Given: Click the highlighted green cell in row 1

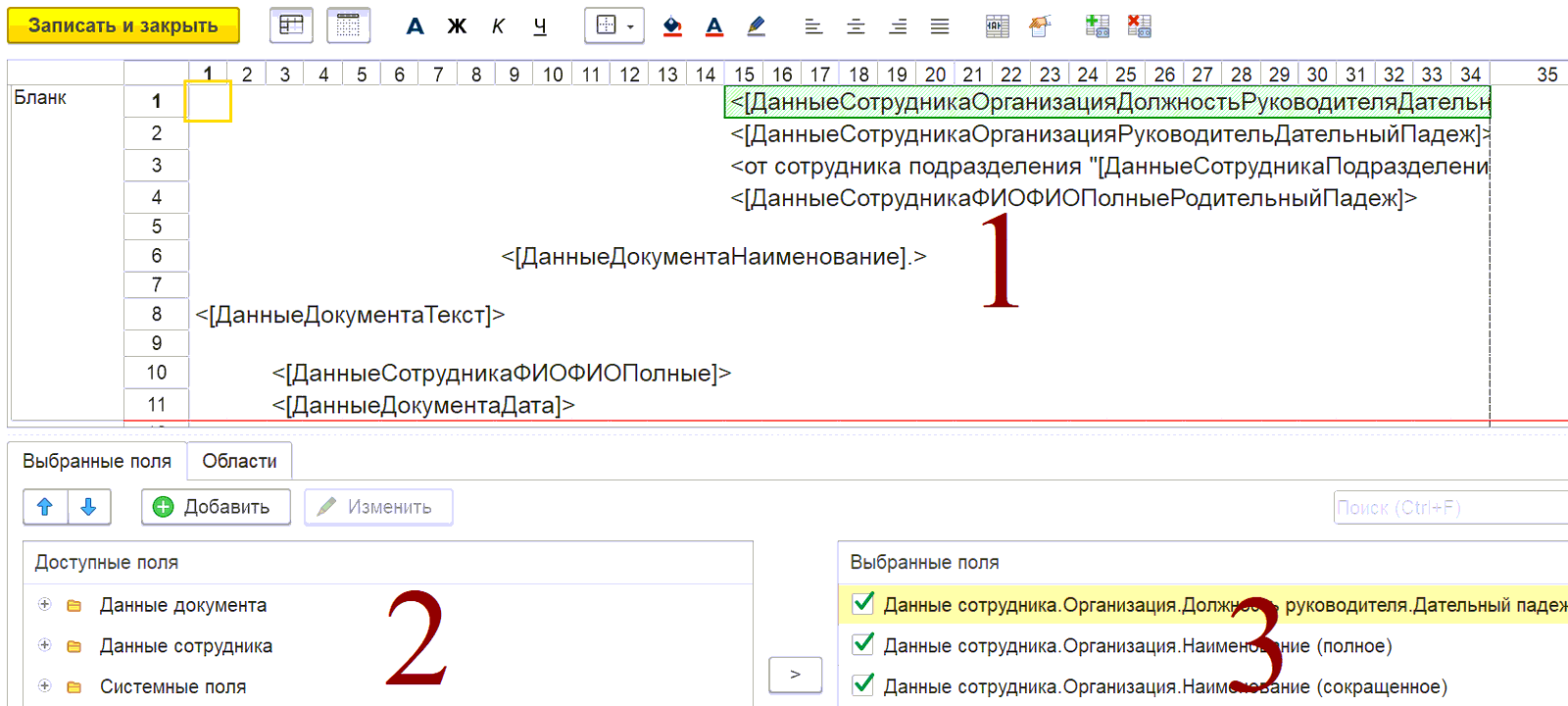Looking at the screenshot, I should [x=1107, y=102].
